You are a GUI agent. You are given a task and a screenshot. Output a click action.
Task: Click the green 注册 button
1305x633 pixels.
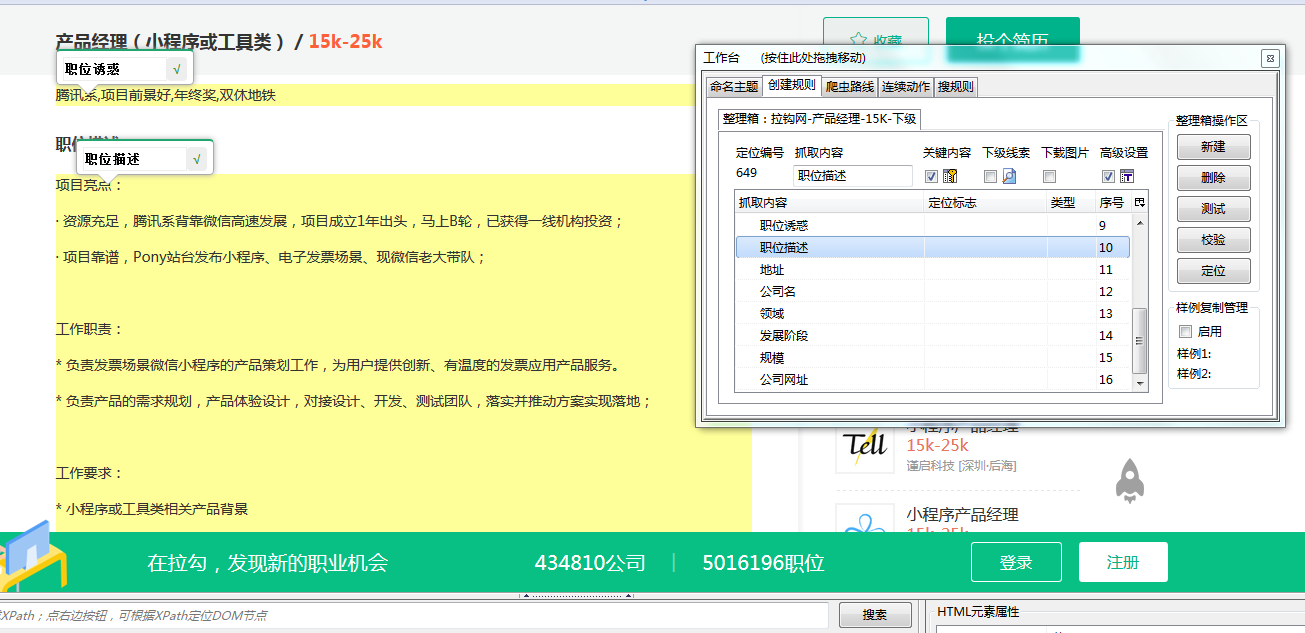tap(1122, 563)
